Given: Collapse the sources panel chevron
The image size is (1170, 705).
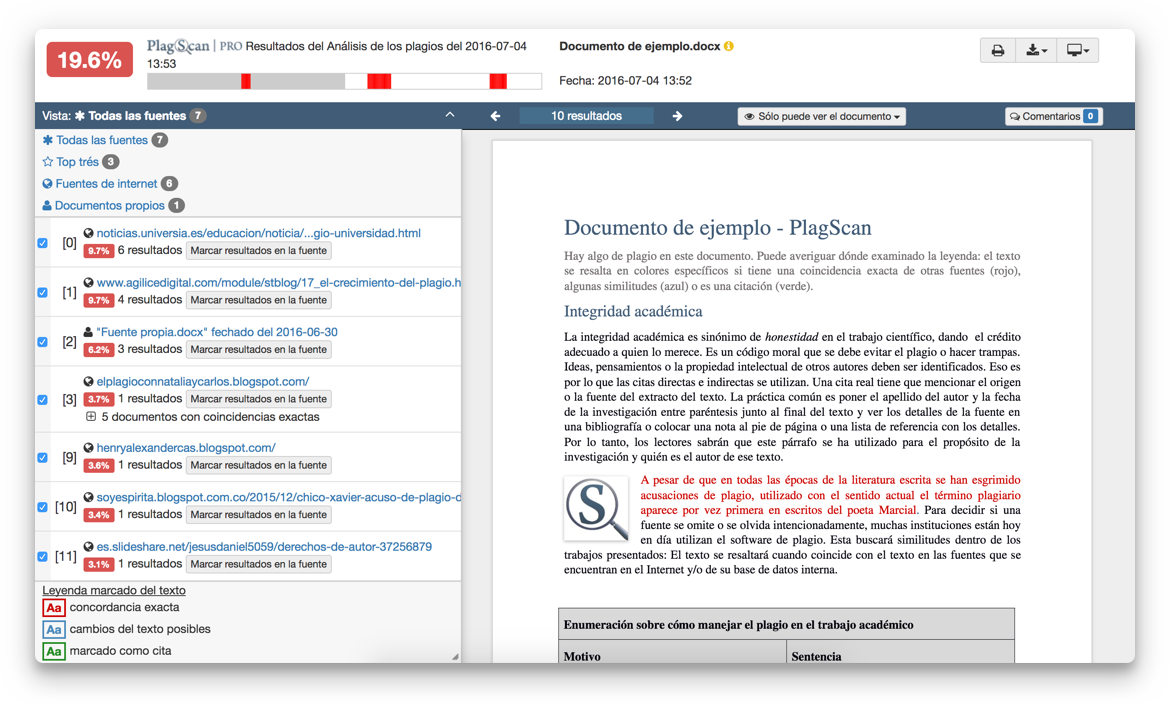Looking at the screenshot, I should (x=449, y=115).
